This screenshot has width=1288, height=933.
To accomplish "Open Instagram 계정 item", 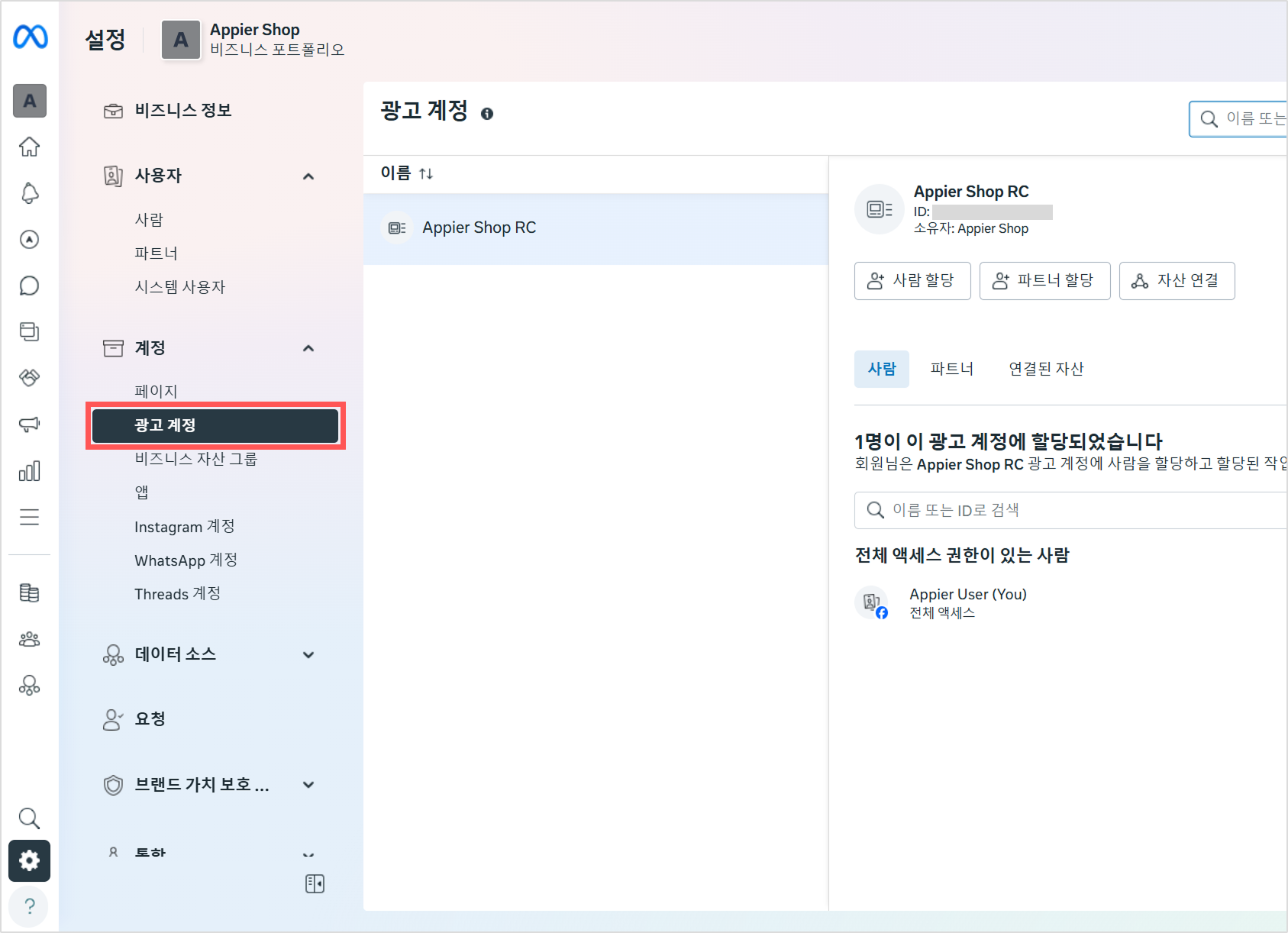I will click(x=185, y=527).
